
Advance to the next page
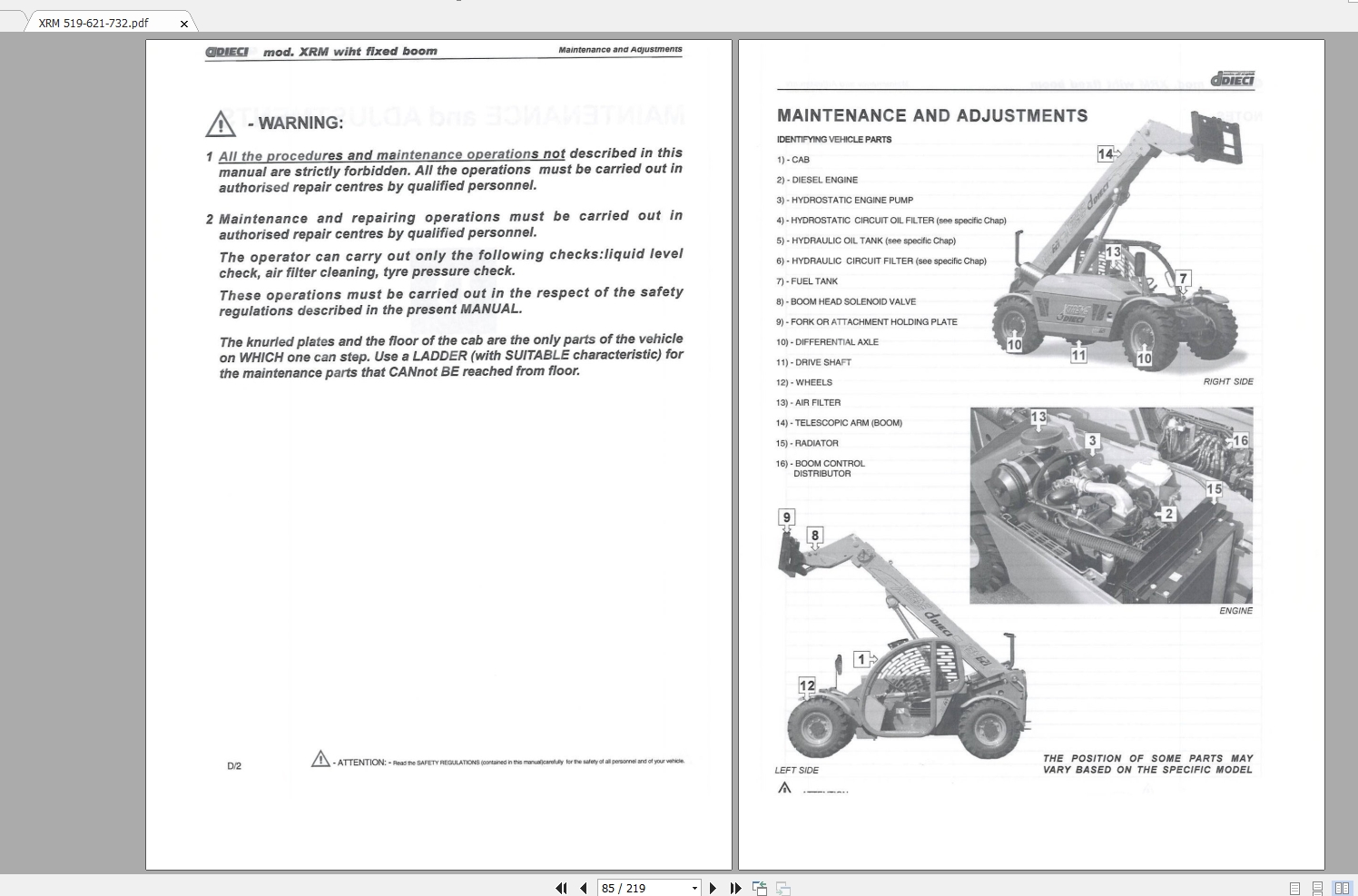tap(713, 889)
